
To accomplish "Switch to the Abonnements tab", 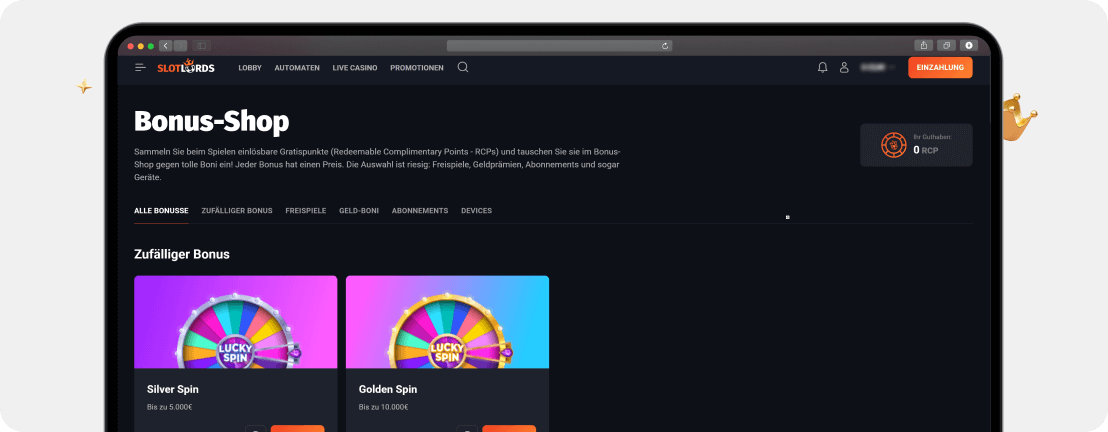I will (420, 211).
